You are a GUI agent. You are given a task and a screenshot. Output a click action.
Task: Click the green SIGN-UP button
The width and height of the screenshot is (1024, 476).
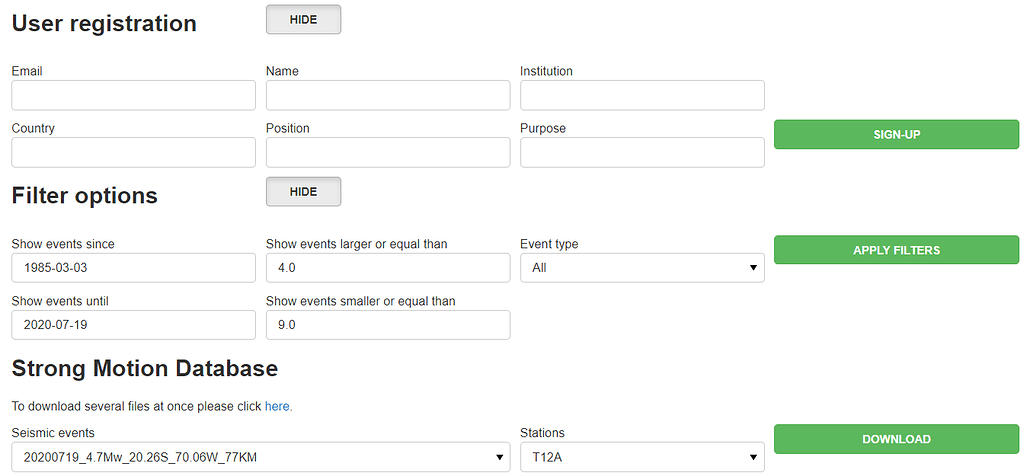[x=897, y=135]
